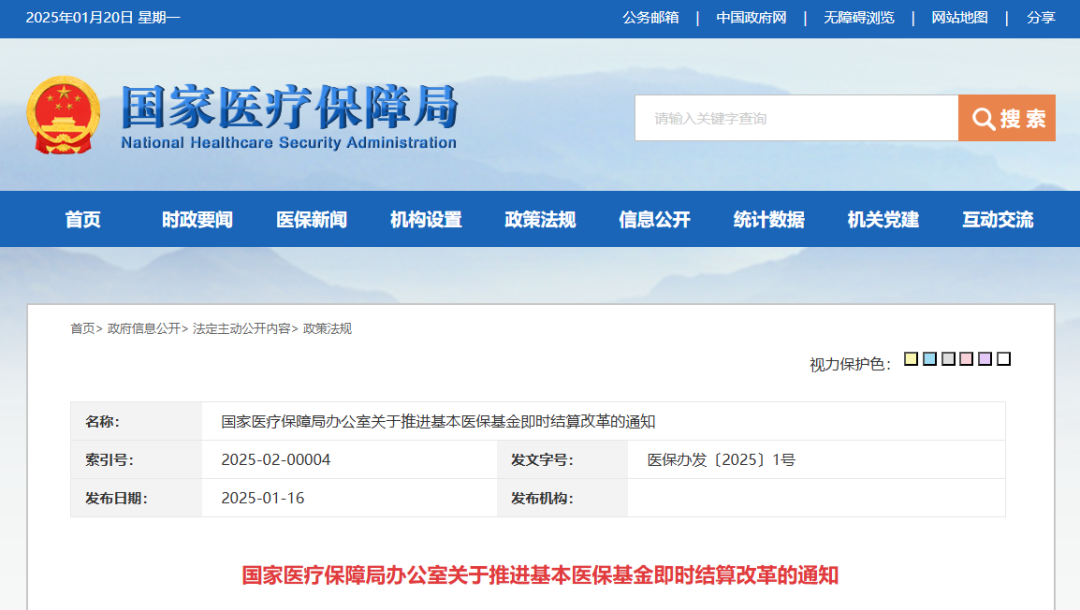Select the yellow eye-protection color swatch
This screenshot has height=610, width=1080.
pos(911,359)
